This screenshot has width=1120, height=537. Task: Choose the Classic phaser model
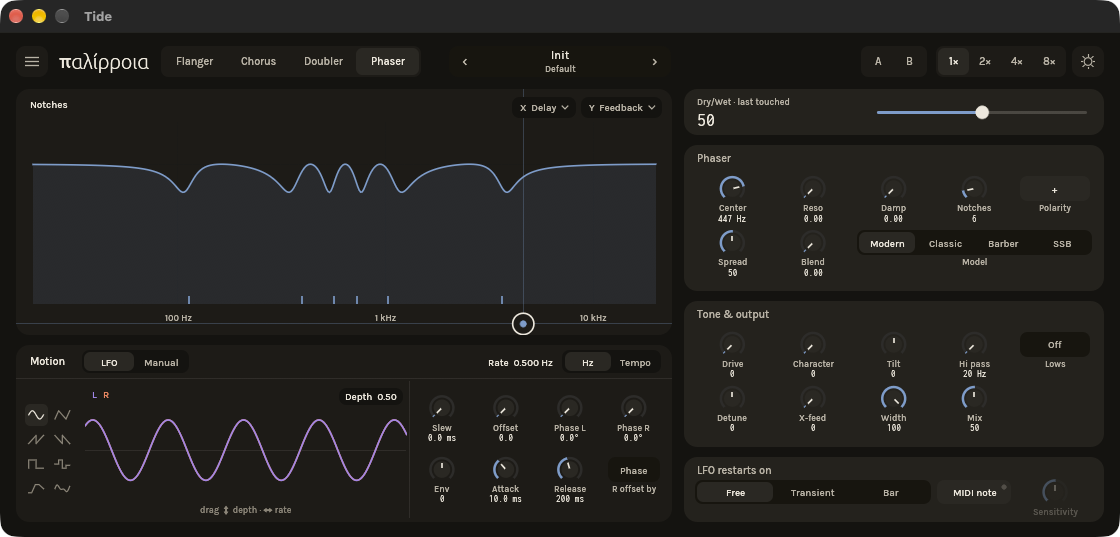[945, 244]
